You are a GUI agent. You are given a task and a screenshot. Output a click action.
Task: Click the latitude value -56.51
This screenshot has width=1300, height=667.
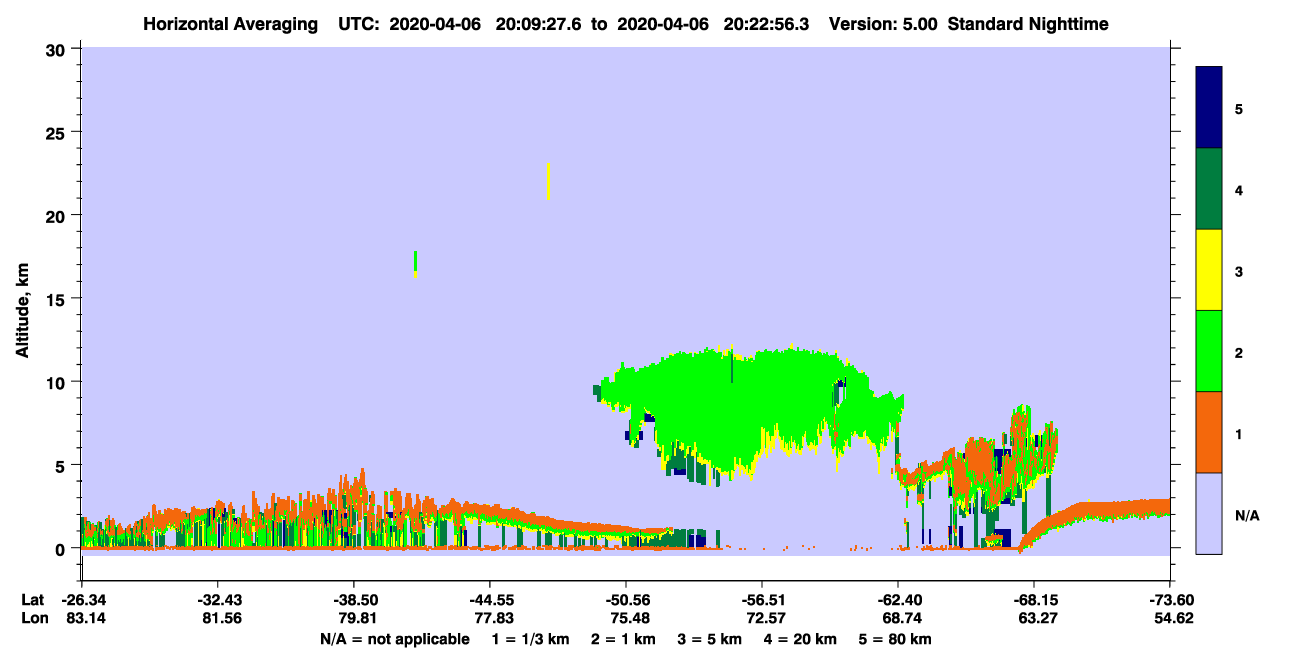[x=762, y=600]
